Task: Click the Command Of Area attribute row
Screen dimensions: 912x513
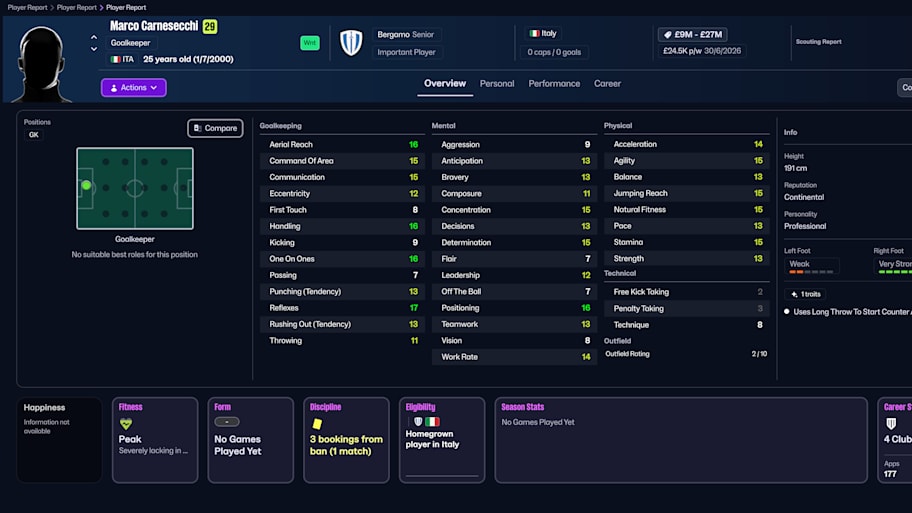Action: [342, 161]
